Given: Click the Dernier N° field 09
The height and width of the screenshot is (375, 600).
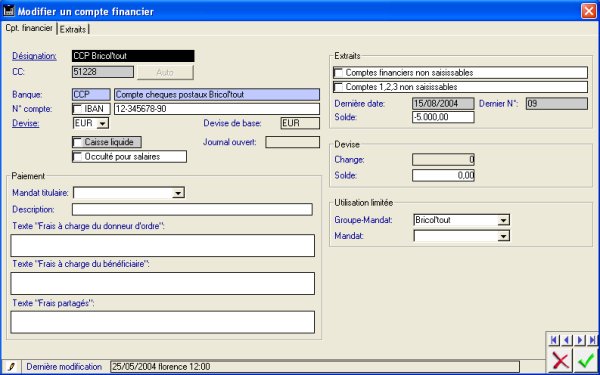Looking at the screenshot, I should [557, 104].
